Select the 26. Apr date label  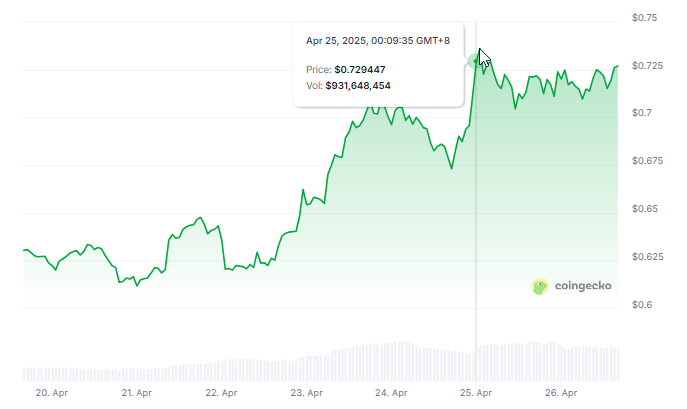(561, 394)
